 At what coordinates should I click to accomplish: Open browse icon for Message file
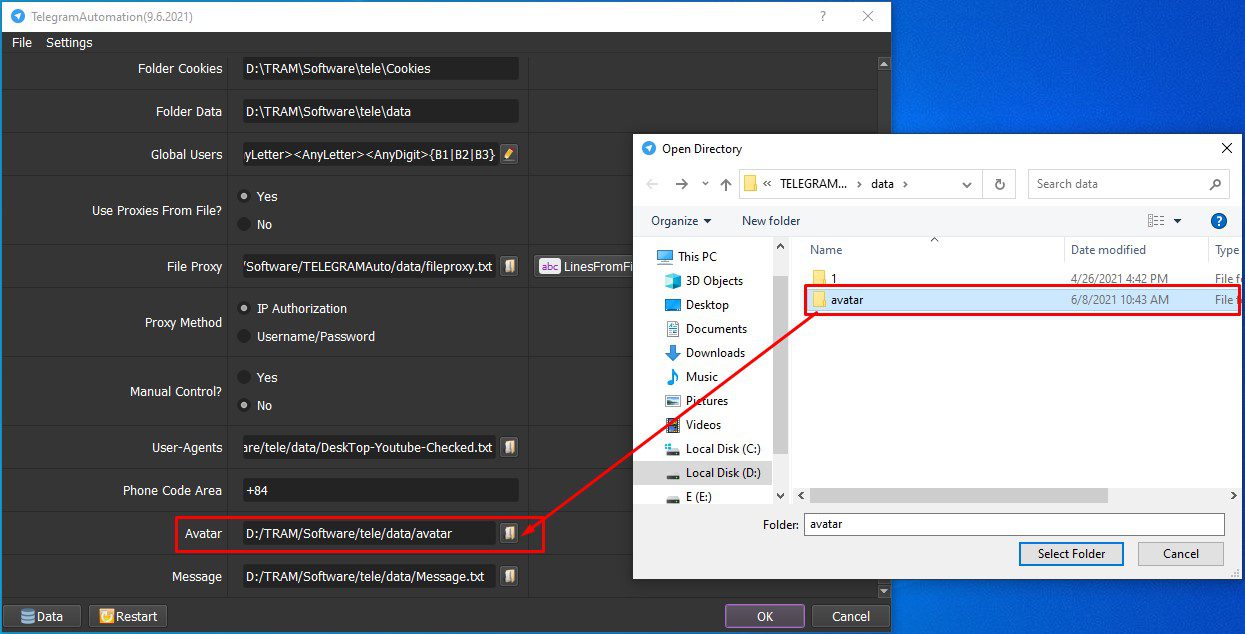click(509, 576)
